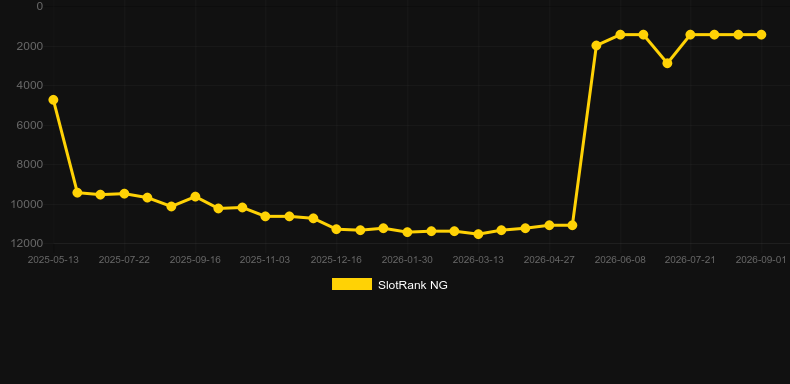The image size is (790, 384).
Task: Click the x-axis label 2026-04-27
Action: coord(549,260)
